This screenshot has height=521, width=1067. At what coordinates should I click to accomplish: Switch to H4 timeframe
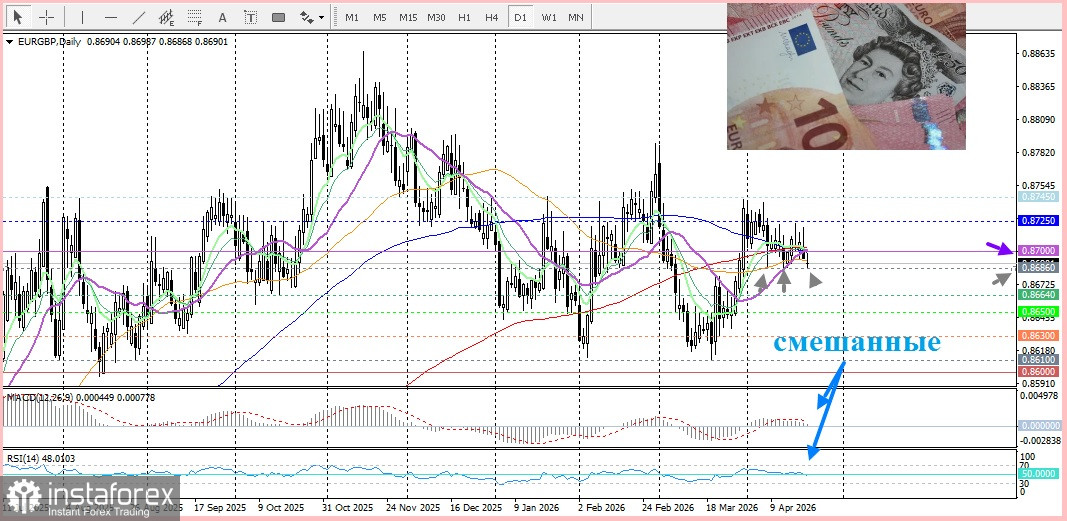pyautogui.click(x=492, y=17)
